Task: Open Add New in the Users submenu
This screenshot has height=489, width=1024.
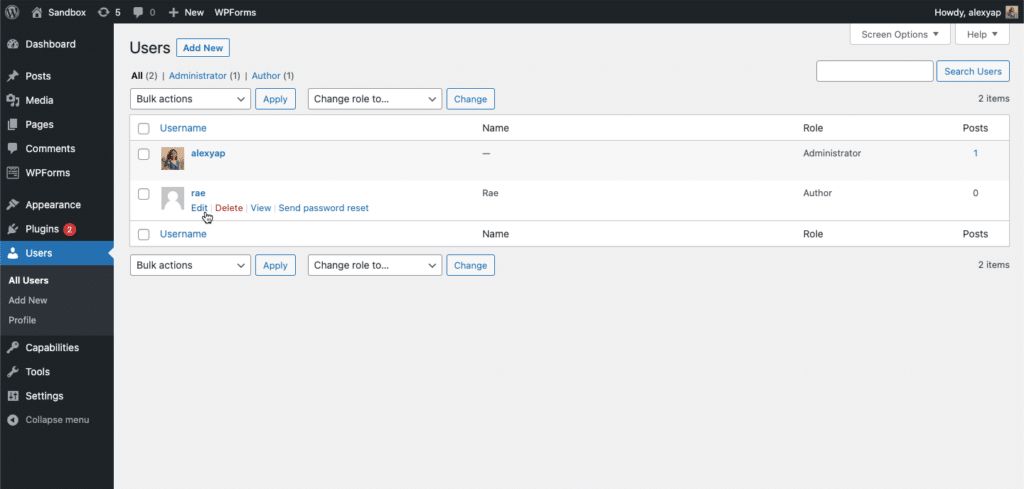Action: [28, 300]
